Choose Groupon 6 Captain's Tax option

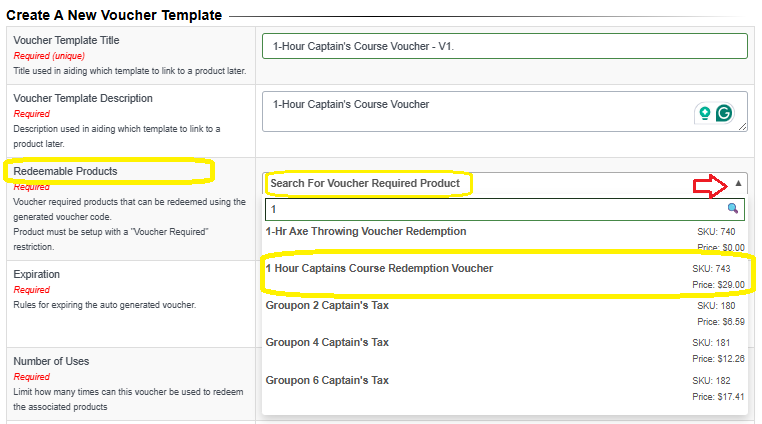[504, 388]
